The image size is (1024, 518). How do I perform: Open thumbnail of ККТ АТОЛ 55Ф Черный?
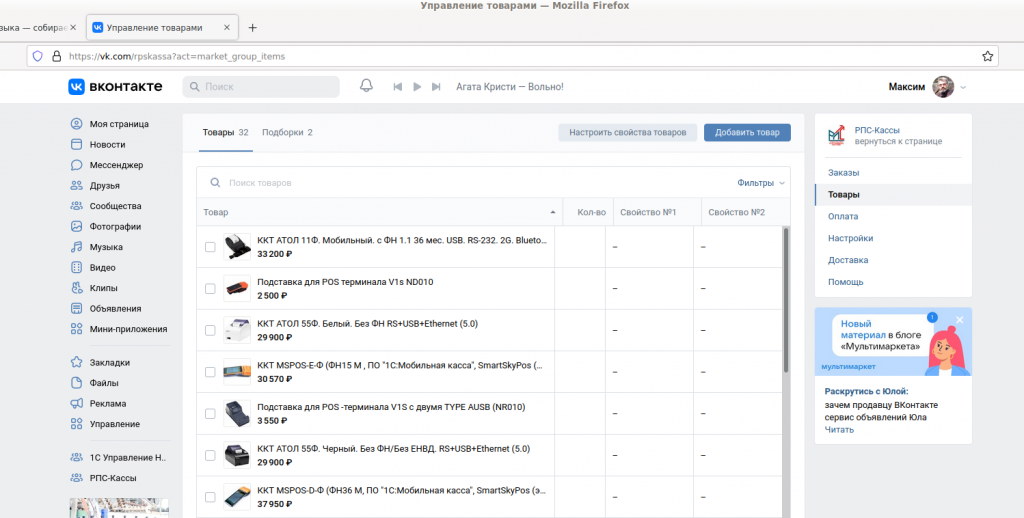click(x=236, y=455)
